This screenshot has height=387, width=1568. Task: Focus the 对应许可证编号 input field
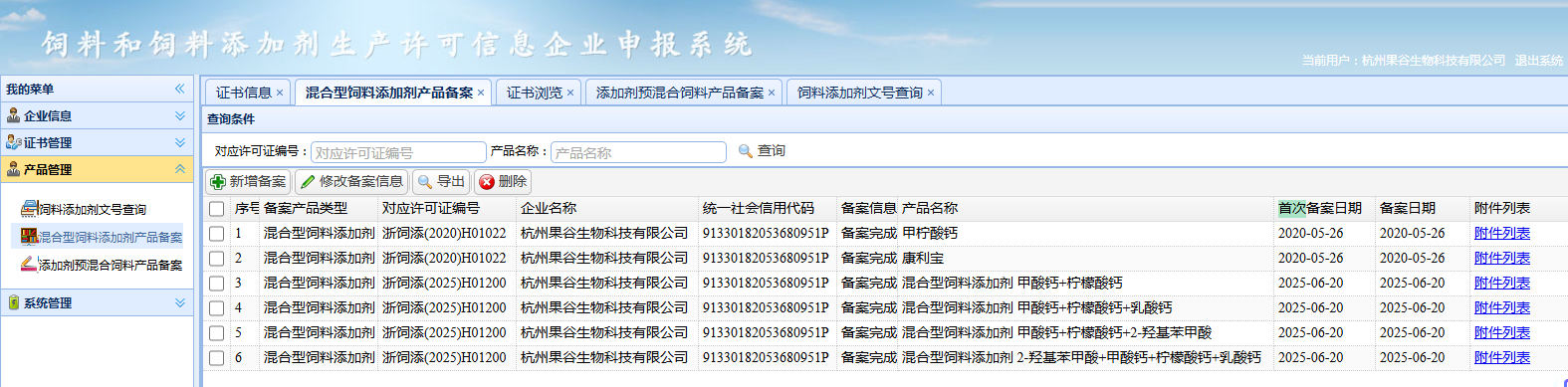(x=398, y=152)
